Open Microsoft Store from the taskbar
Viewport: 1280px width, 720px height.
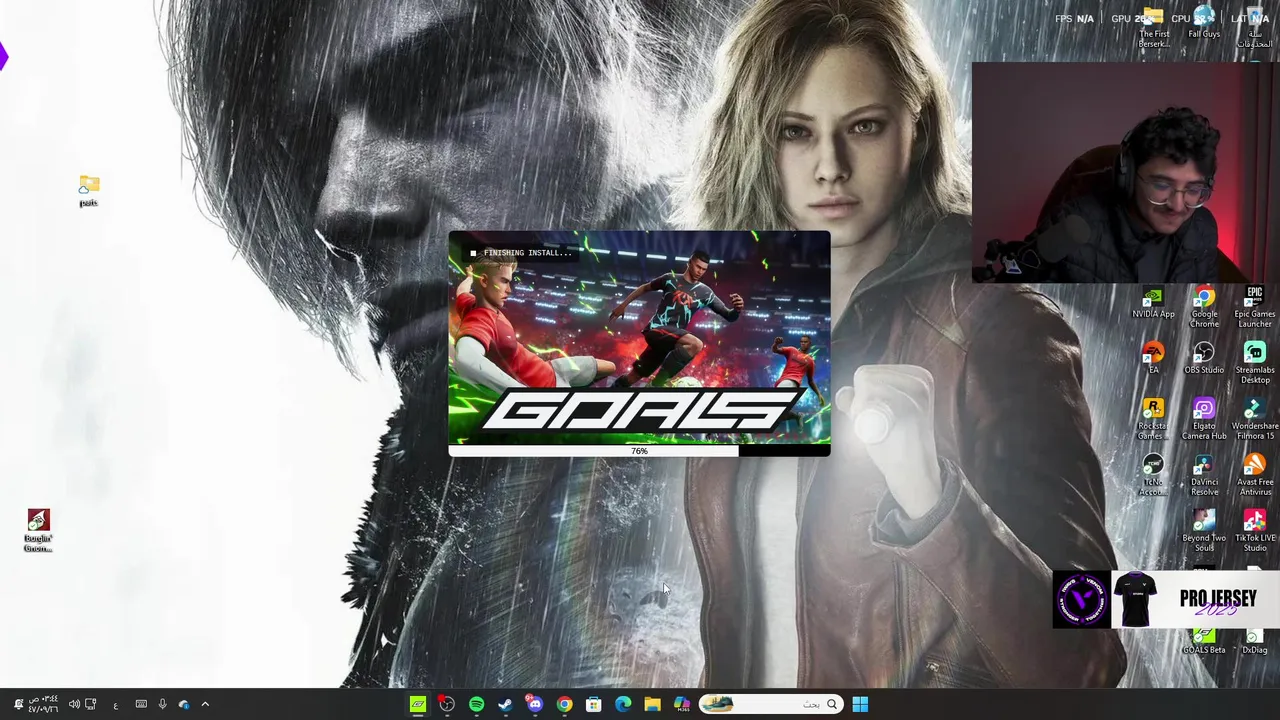(594, 704)
